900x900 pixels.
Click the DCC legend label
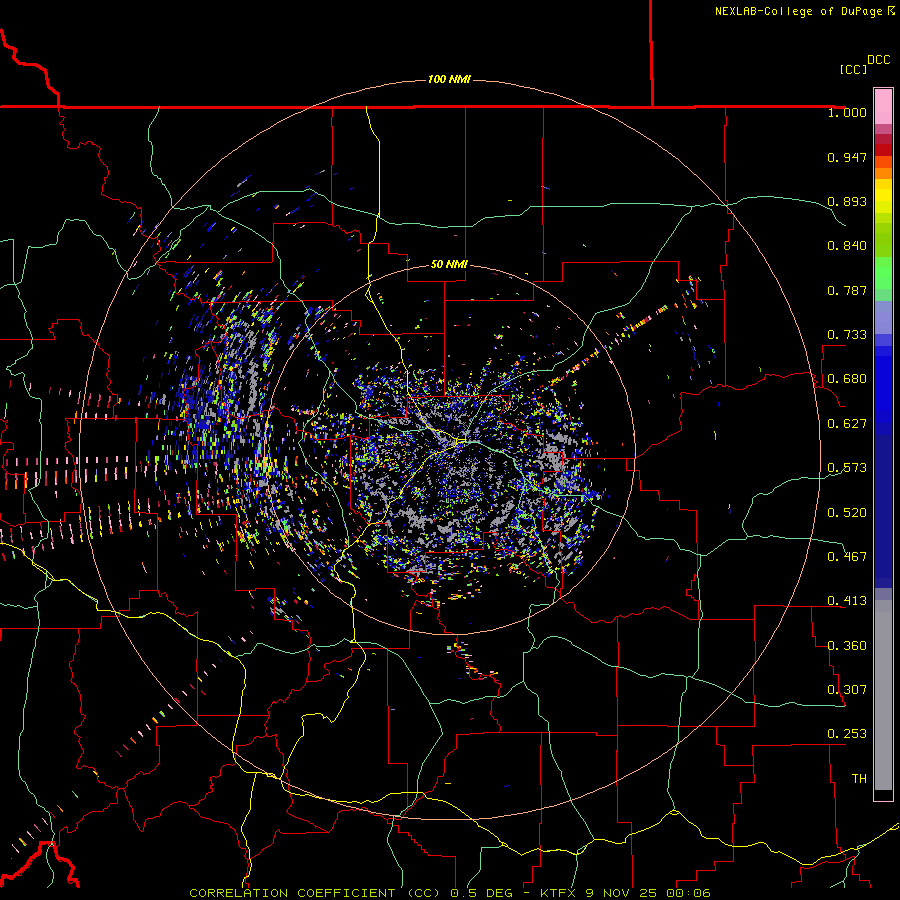tap(879, 60)
